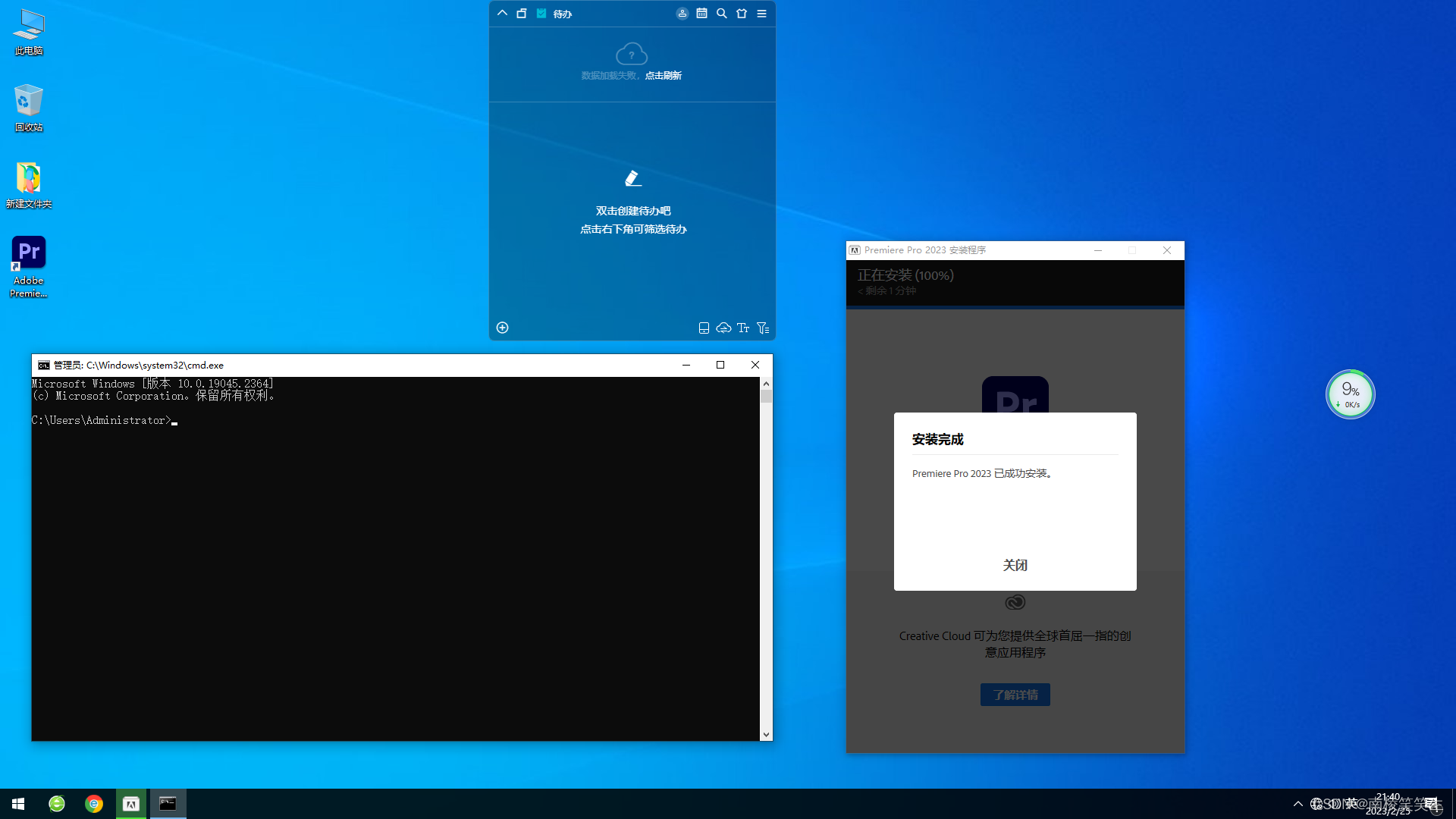
Task: Close the Premiere Pro 2023 installer window
Action: [1167, 250]
